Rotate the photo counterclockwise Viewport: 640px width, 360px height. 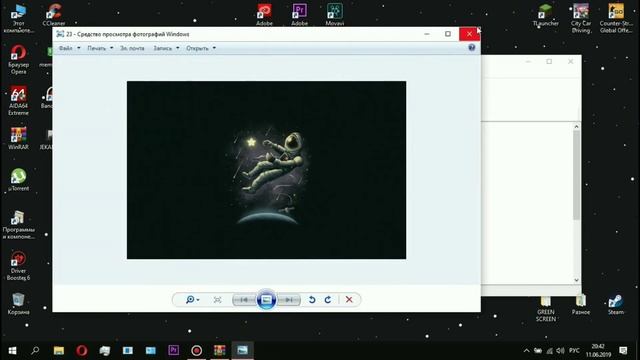(x=312, y=300)
